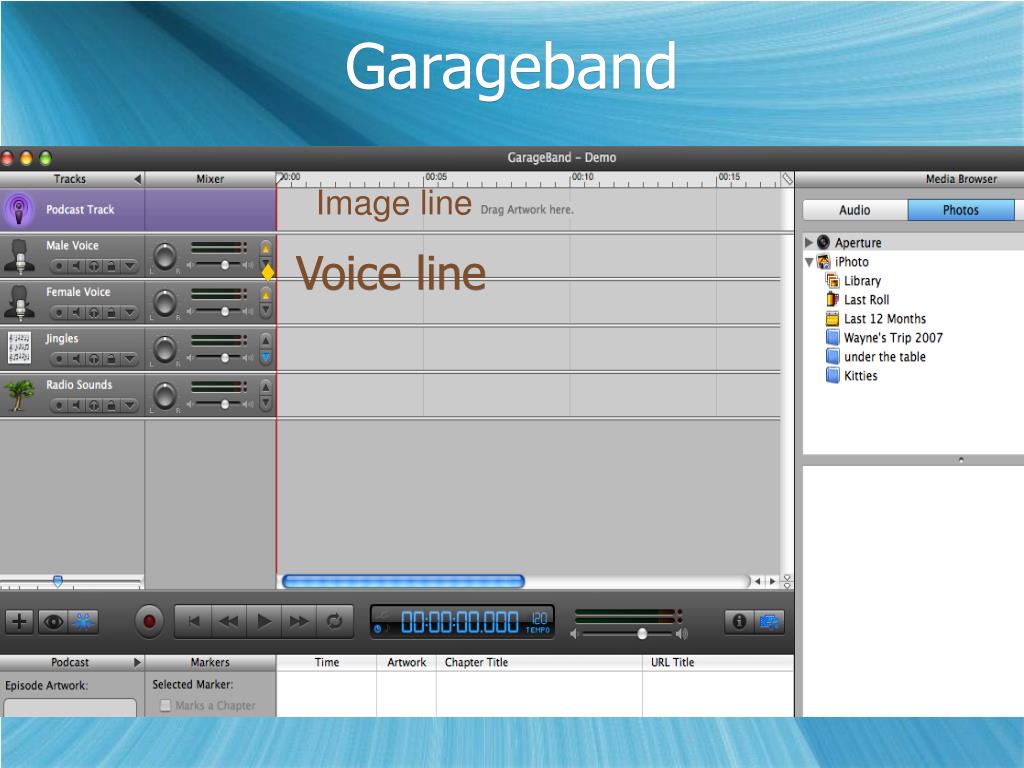Select Last 12 Months album
Viewport: 1024px width, 768px height.
[876, 319]
